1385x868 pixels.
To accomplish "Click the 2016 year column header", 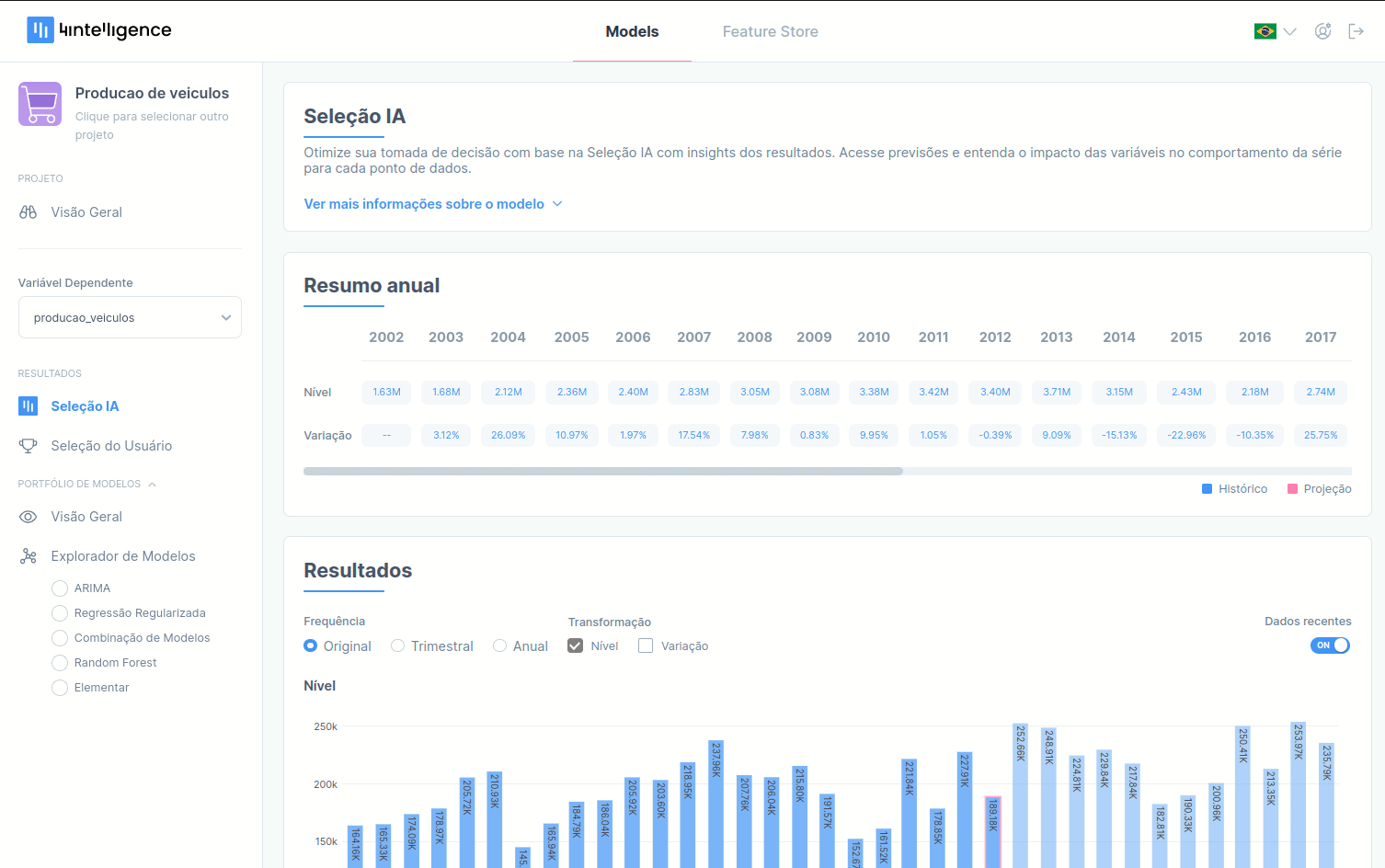I will [1254, 337].
